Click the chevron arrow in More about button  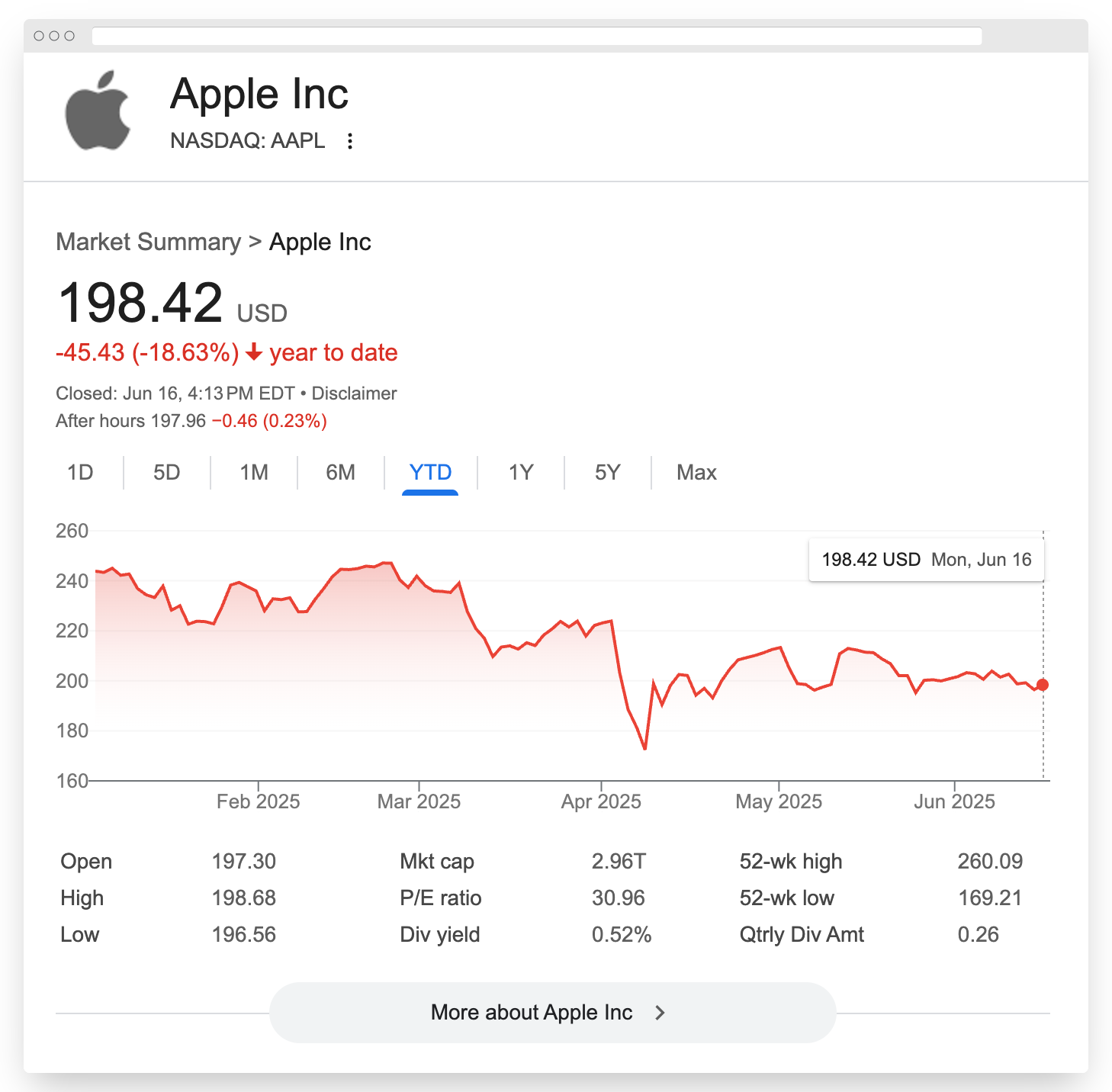[x=660, y=1013]
